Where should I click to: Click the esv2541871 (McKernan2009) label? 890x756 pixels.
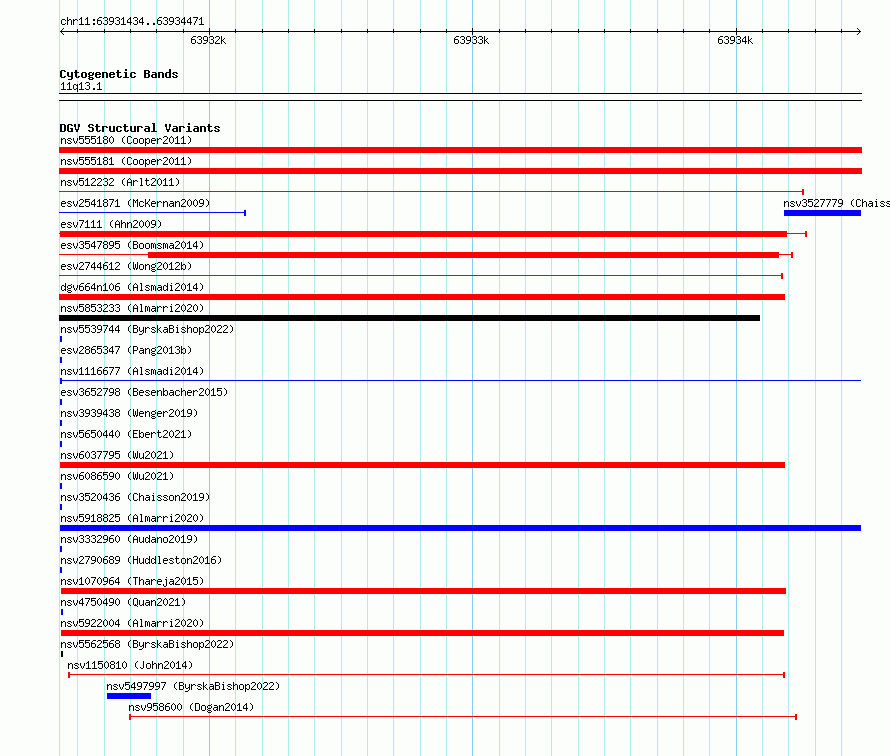[135, 203]
